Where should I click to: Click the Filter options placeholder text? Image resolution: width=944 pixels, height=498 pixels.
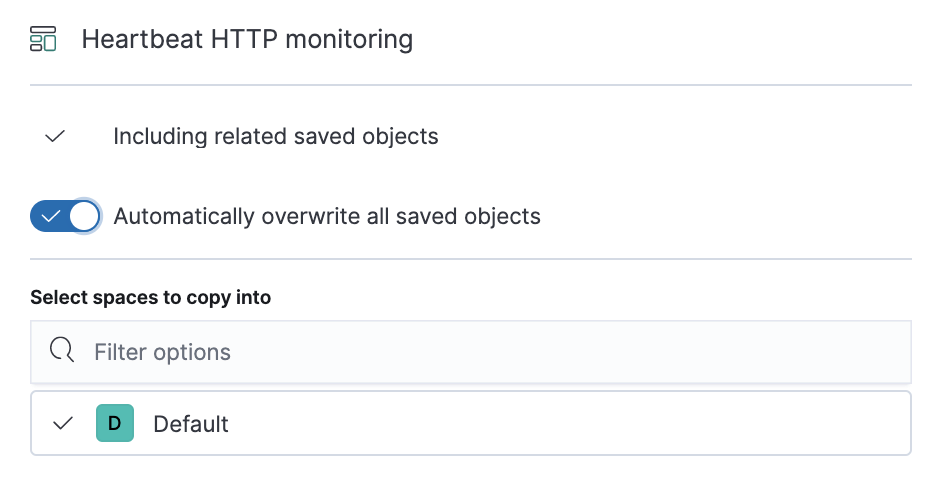pyautogui.click(x=162, y=352)
